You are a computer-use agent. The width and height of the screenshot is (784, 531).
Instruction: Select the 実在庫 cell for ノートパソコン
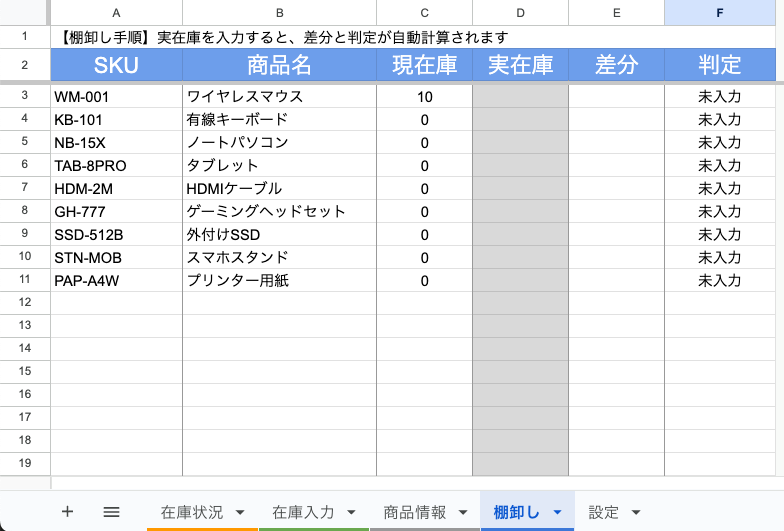pyautogui.click(x=520, y=143)
